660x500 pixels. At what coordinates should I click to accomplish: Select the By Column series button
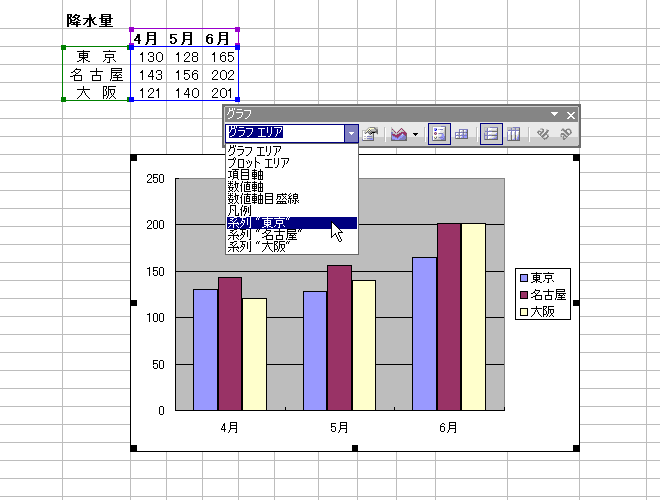(x=514, y=134)
